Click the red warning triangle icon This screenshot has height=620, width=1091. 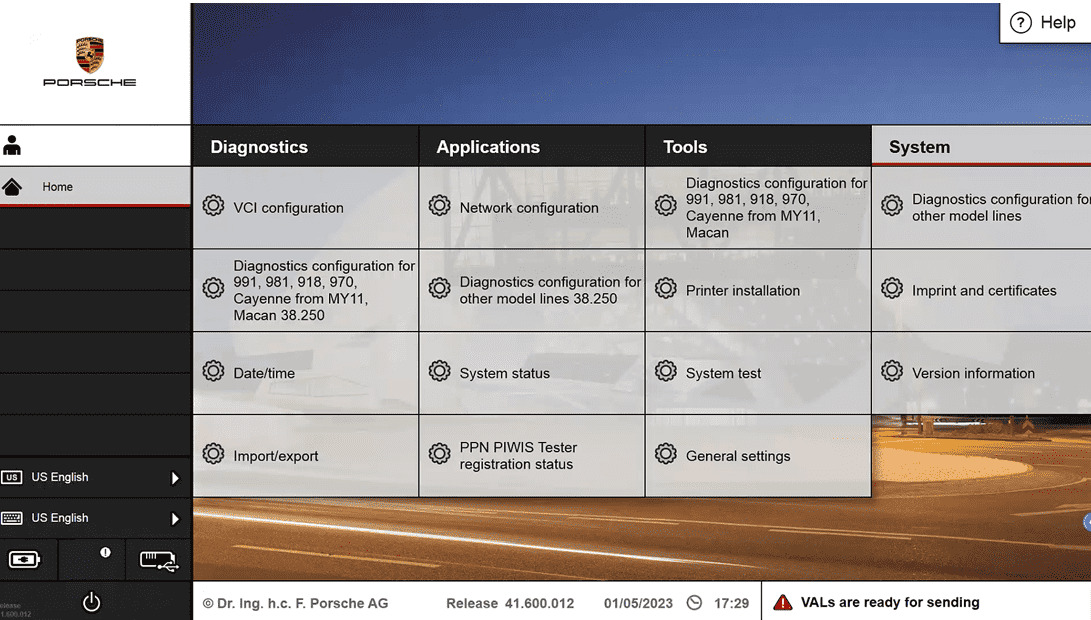point(783,603)
